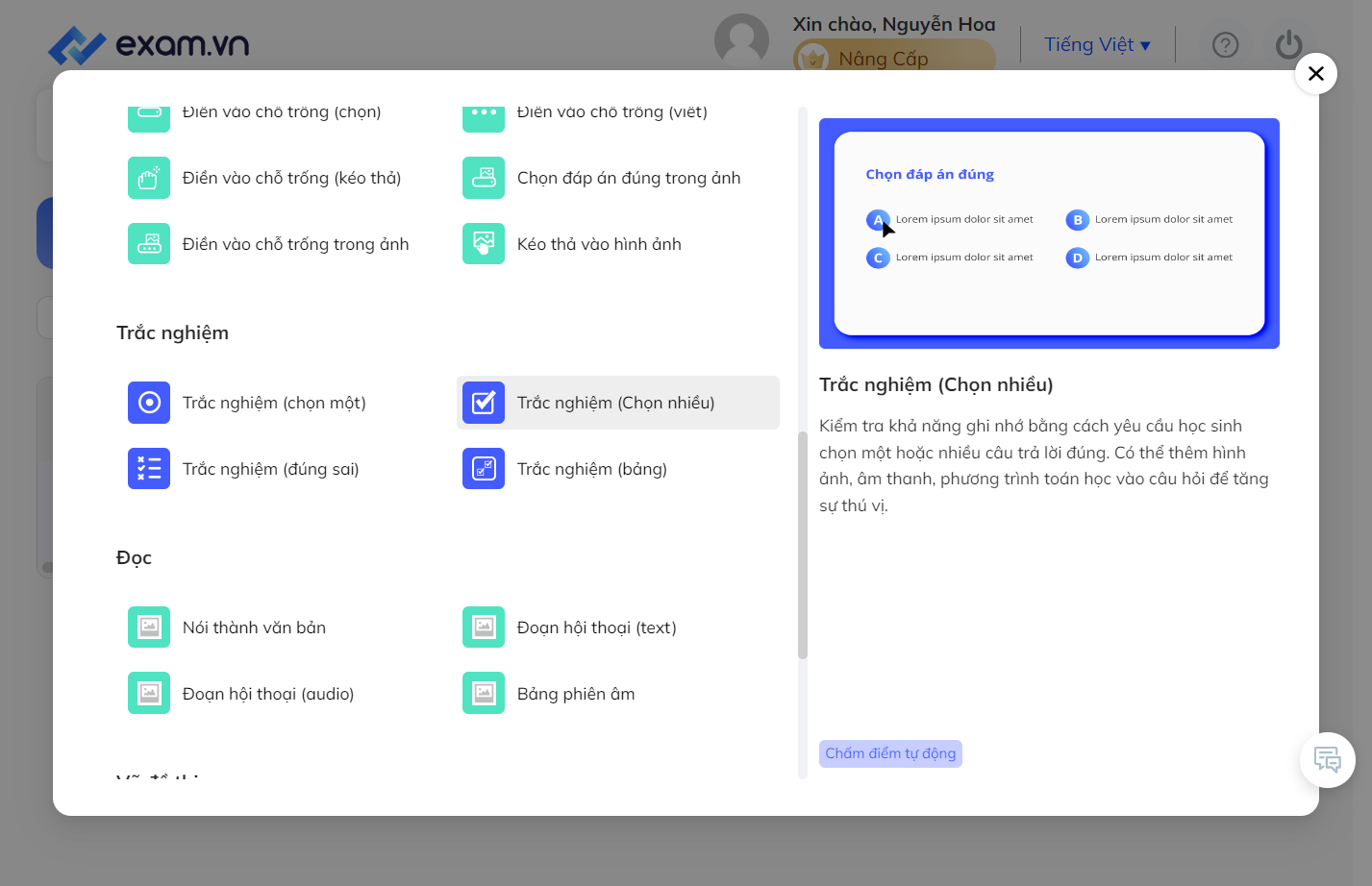1372x886 pixels.
Task: Click the 'Trắc nghiệm (chọn một)' radio icon
Action: pyautogui.click(x=149, y=403)
